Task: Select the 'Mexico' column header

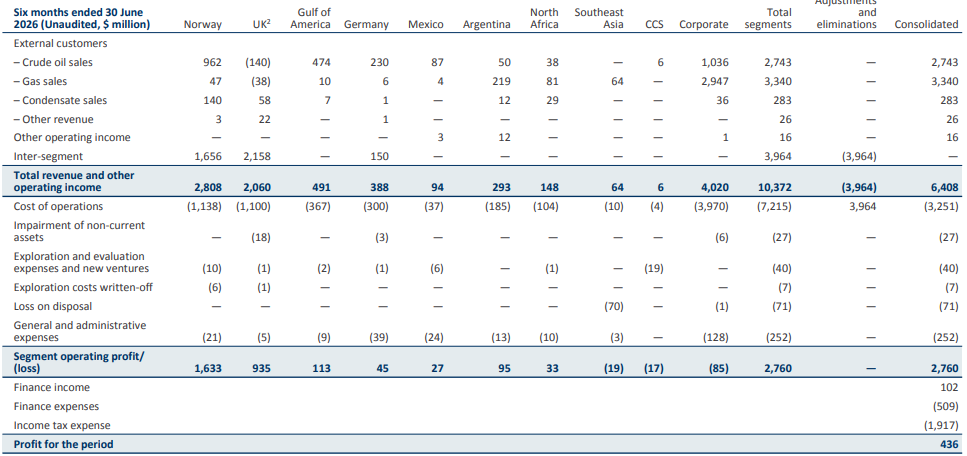Action: [426, 25]
